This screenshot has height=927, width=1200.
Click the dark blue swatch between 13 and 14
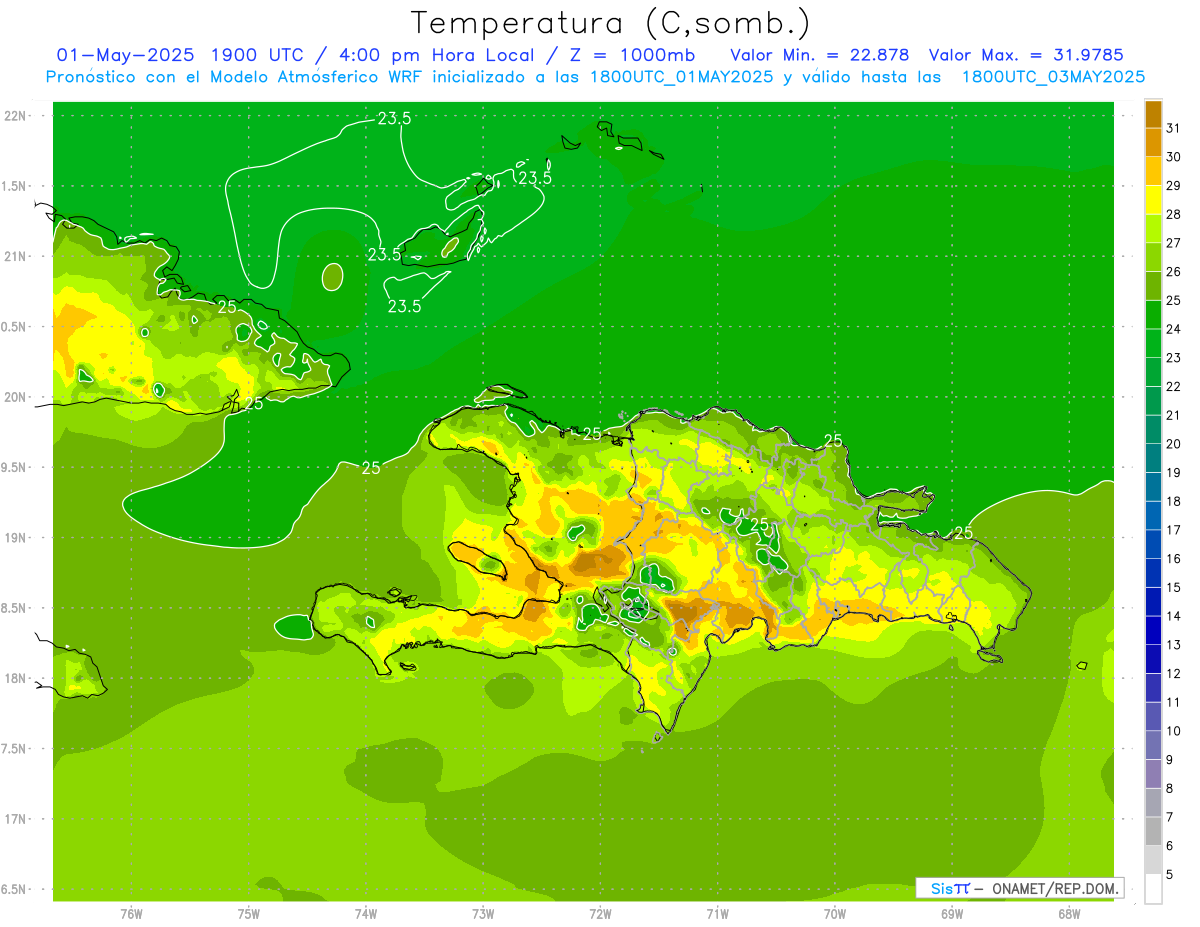point(1153,630)
